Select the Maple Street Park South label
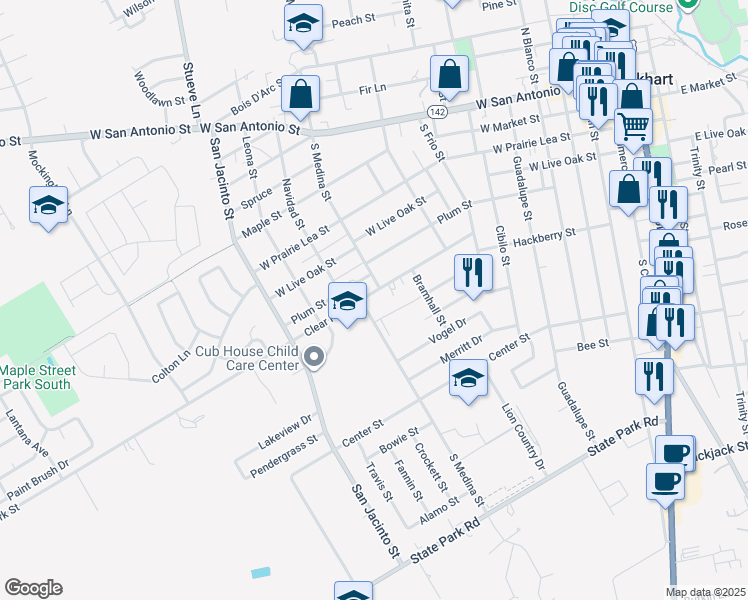This screenshot has width=748, height=600. (38, 376)
